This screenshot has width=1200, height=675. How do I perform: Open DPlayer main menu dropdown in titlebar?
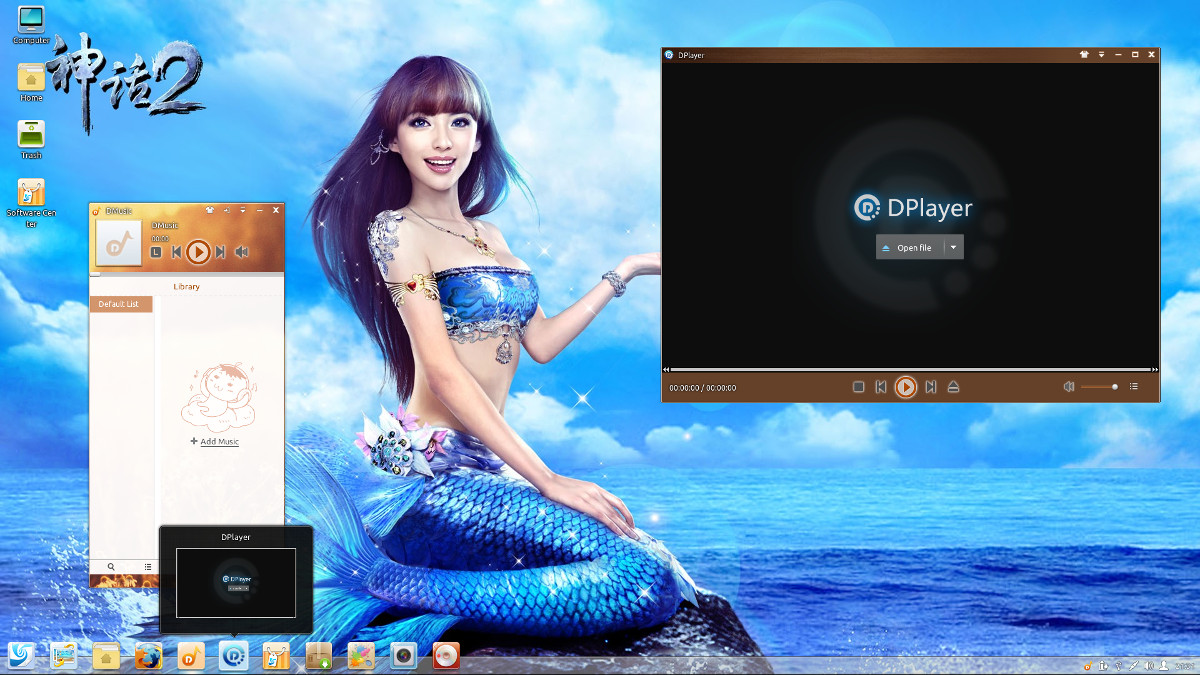1101,55
